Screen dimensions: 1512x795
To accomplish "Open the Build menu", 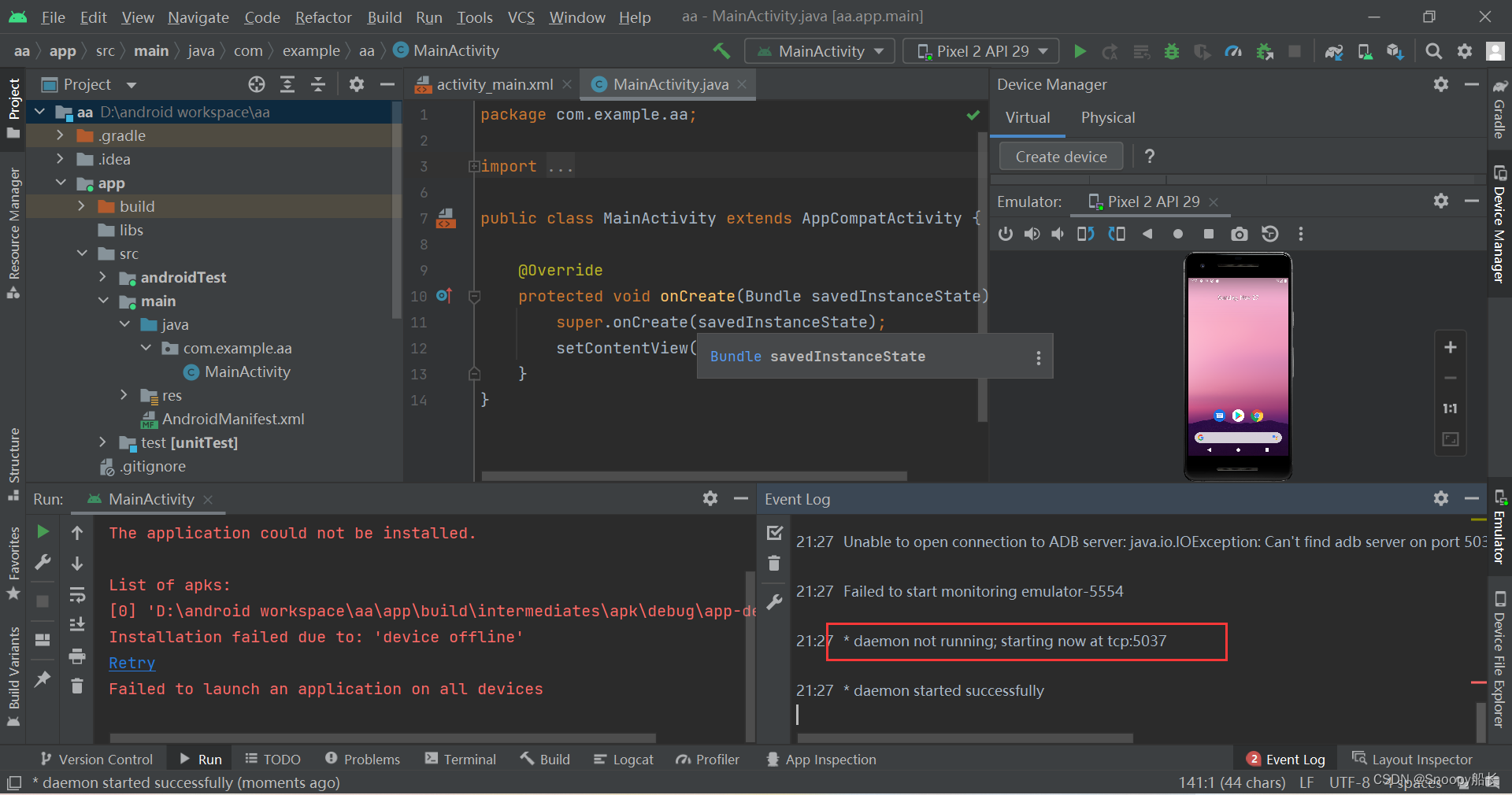I will click(384, 17).
